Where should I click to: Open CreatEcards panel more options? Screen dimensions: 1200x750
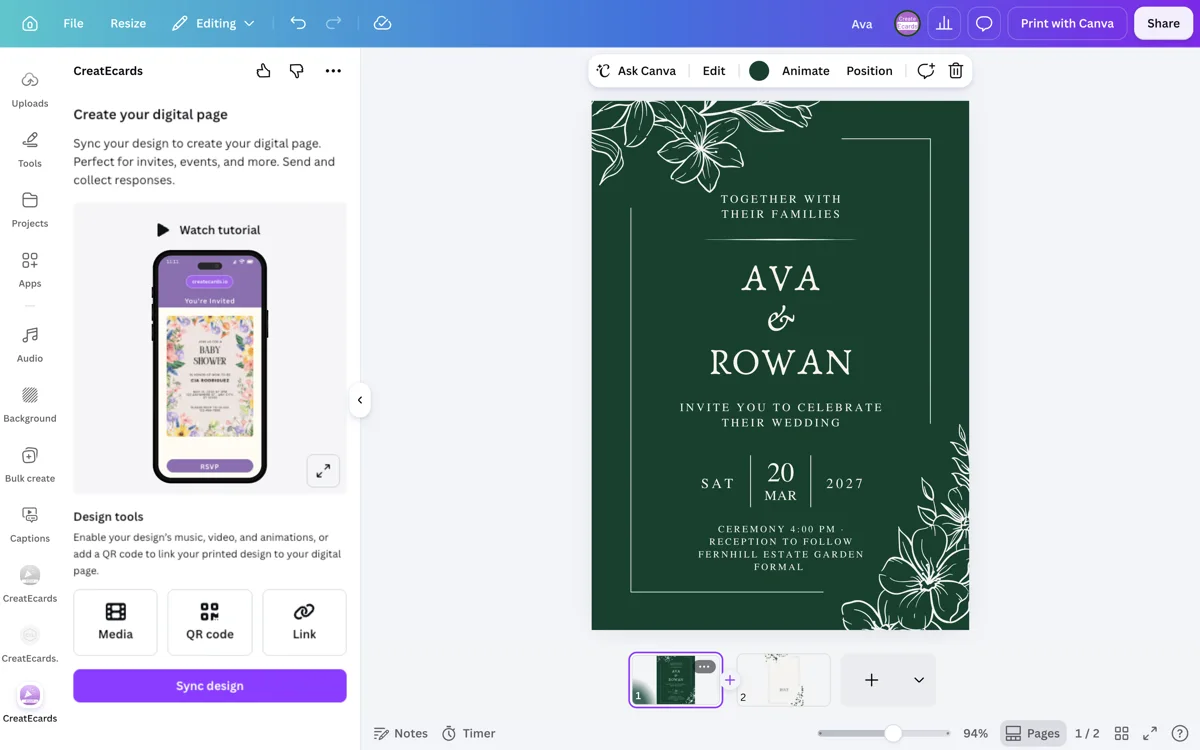tap(333, 71)
